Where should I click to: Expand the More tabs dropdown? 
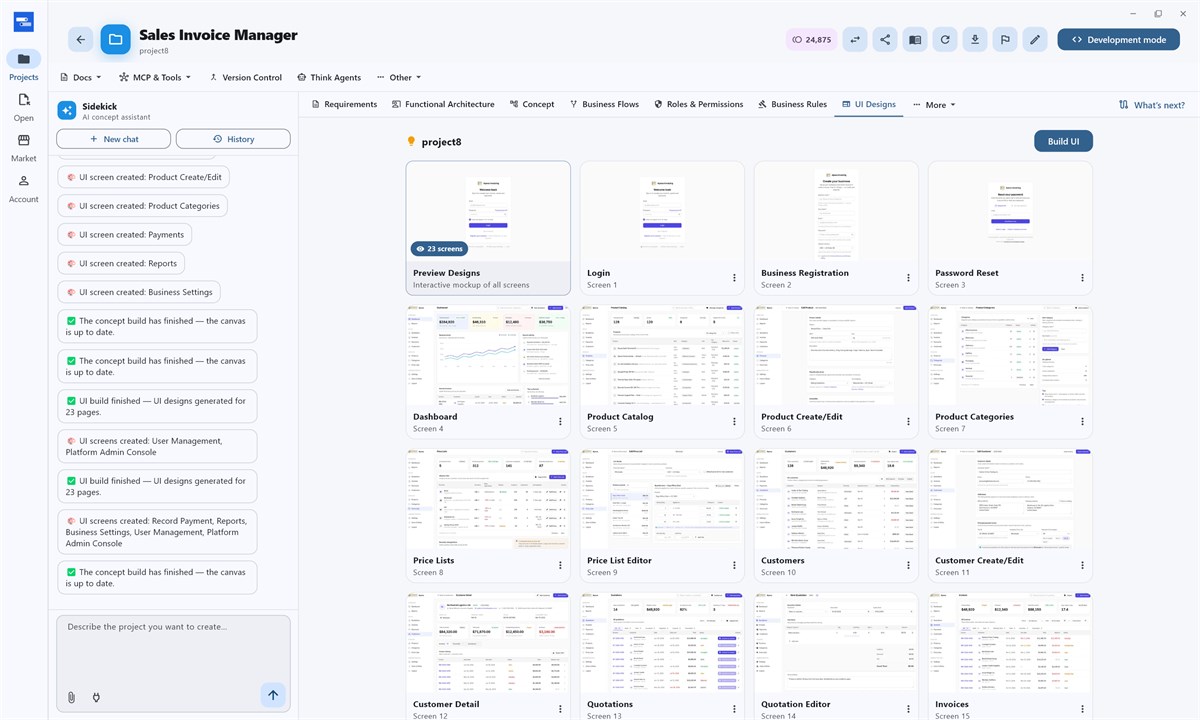[934, 104]
